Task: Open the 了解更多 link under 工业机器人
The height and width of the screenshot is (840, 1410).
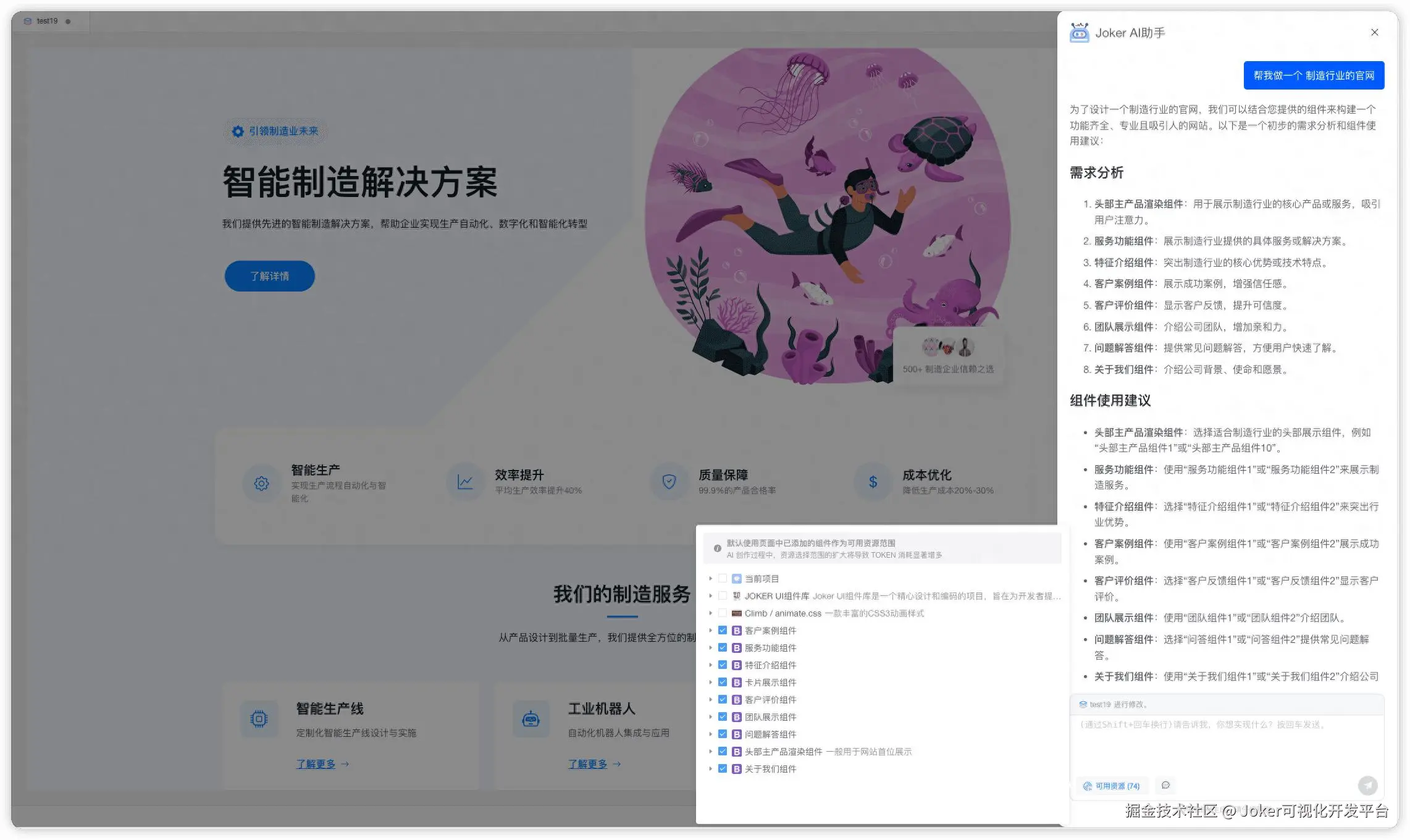Action: (588, 764)
